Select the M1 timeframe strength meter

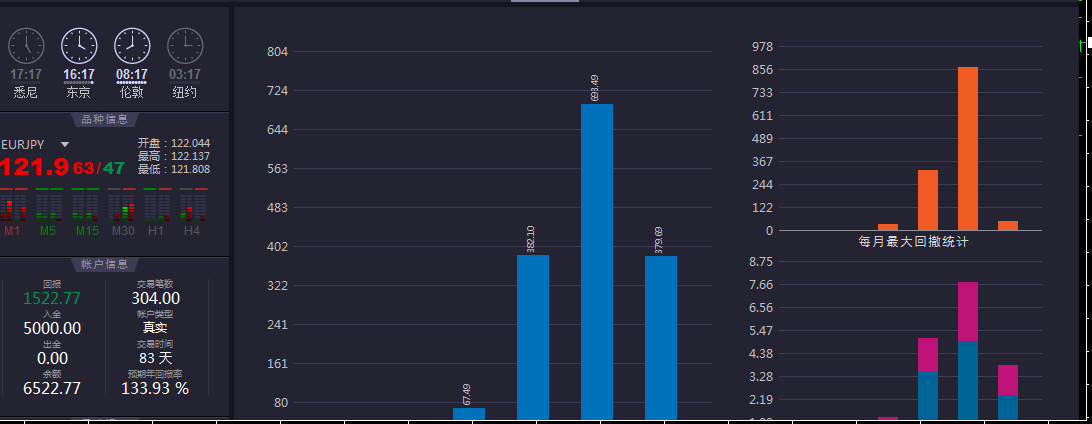point(14,213)
